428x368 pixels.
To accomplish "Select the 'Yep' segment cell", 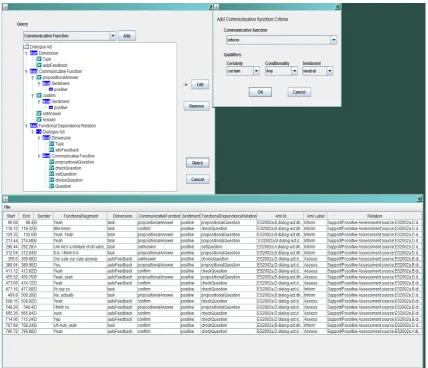I will [80, 319].
